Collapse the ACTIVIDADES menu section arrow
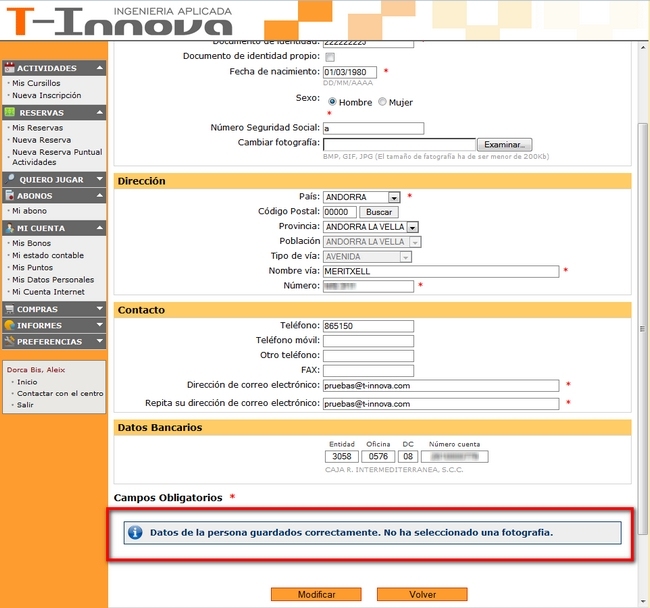 [x=100, y=68]
